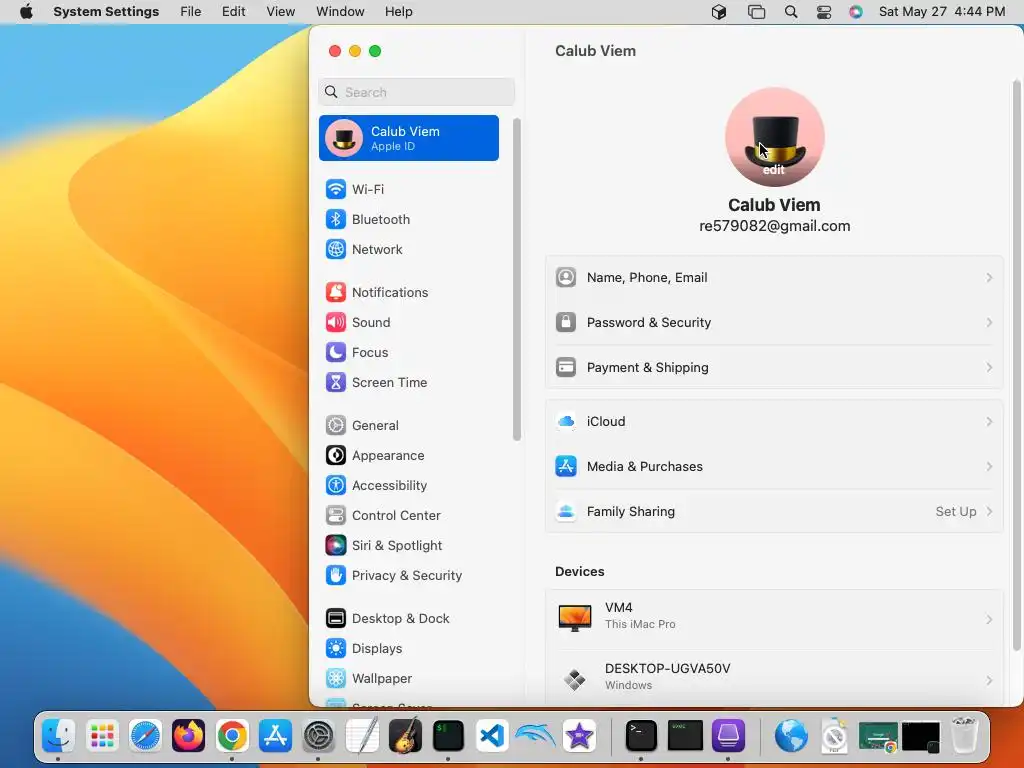Image resolution: width=1024 pixels, height=768 pixels.
Task: Open the File menu
Action: pyautogui.click(x=191, y=12)
